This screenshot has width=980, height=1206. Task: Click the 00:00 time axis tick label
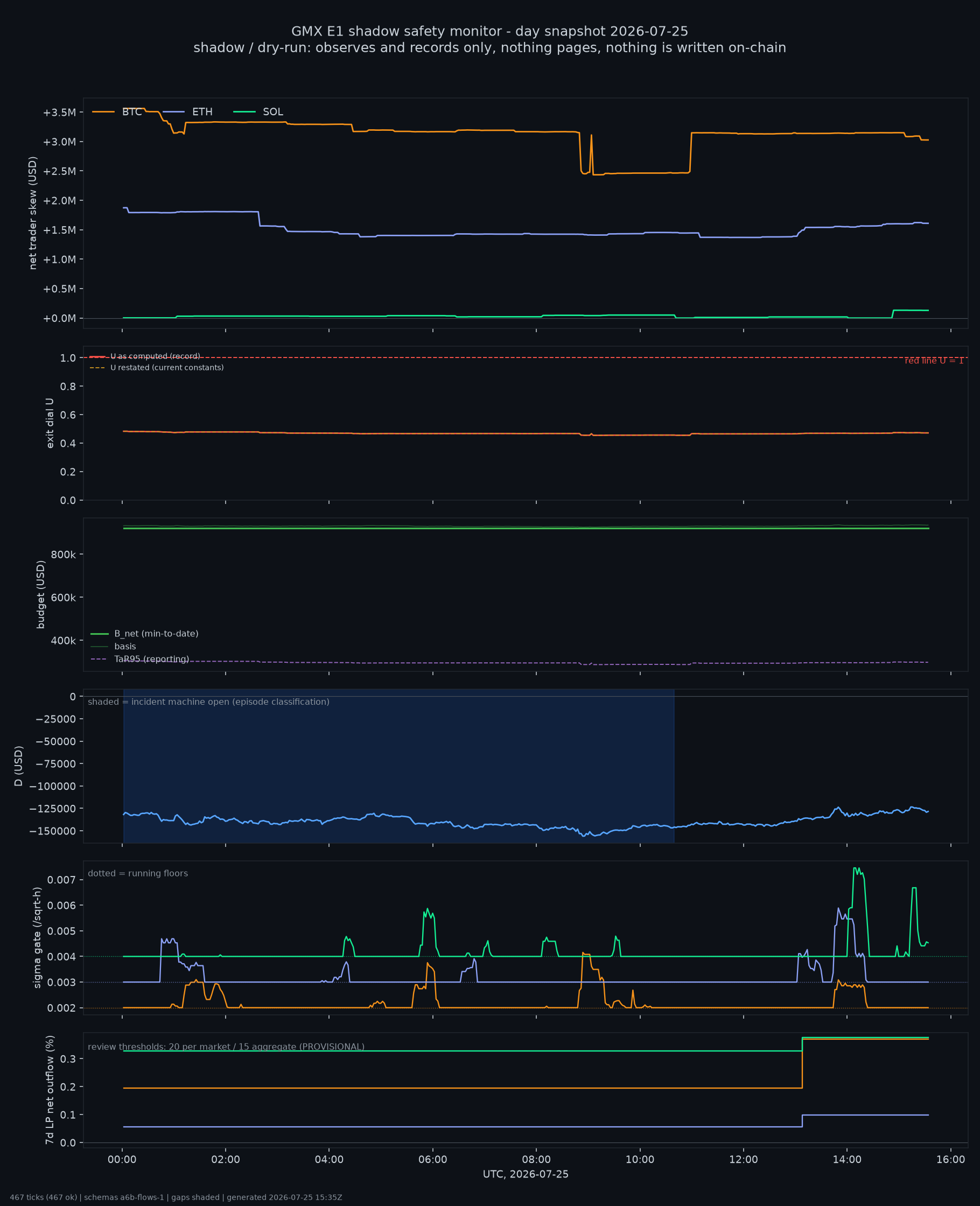click(x=122, y=1160)
